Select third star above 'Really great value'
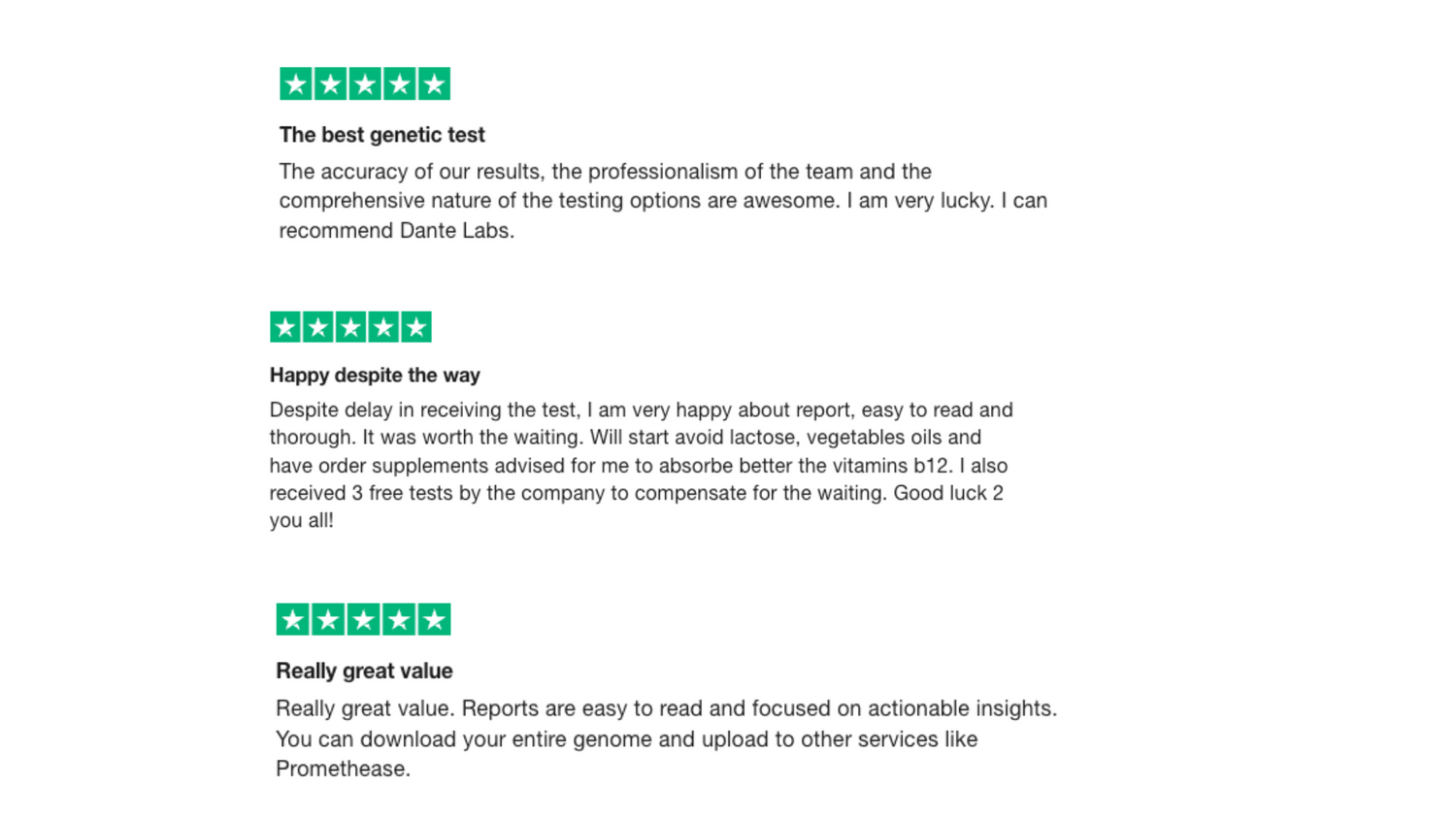Viewport: 1456px width, 819px height. tap(364, 619)
